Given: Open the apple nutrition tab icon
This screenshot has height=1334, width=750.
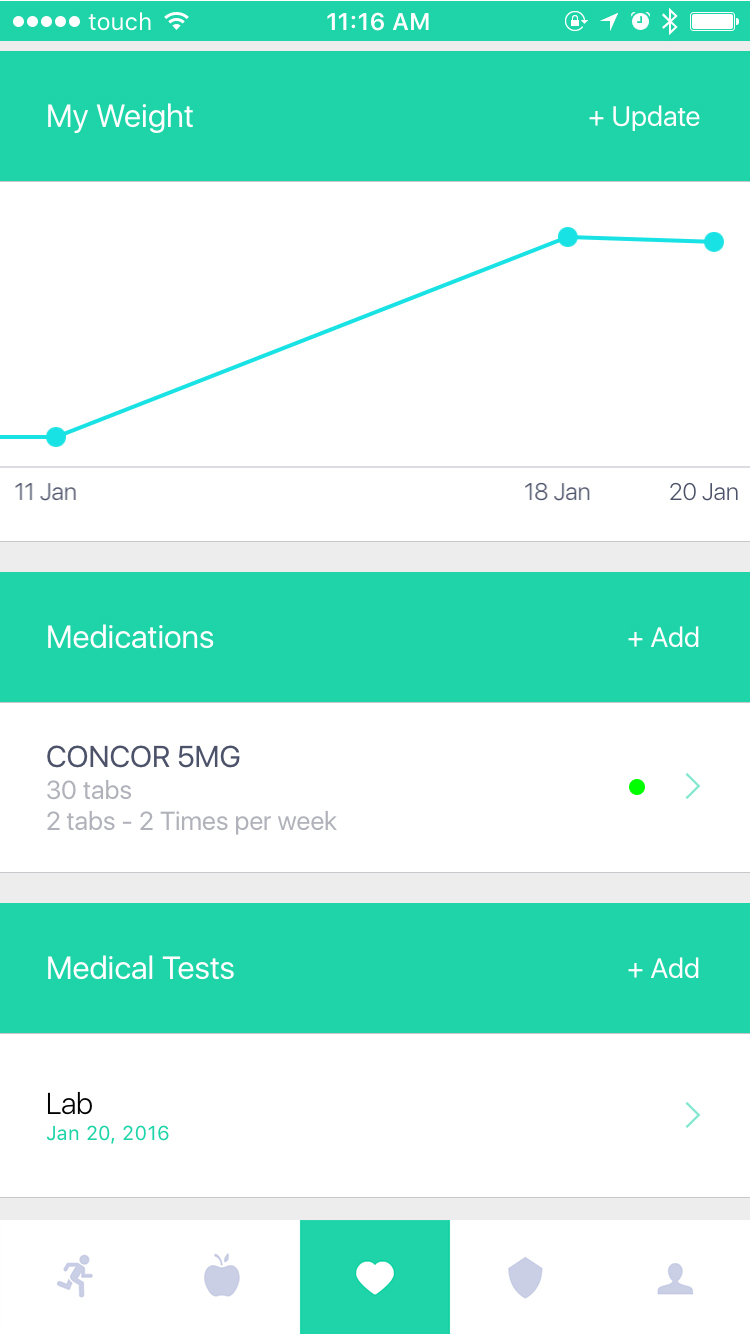Looking at the screenshot, I should (222, 1277).
